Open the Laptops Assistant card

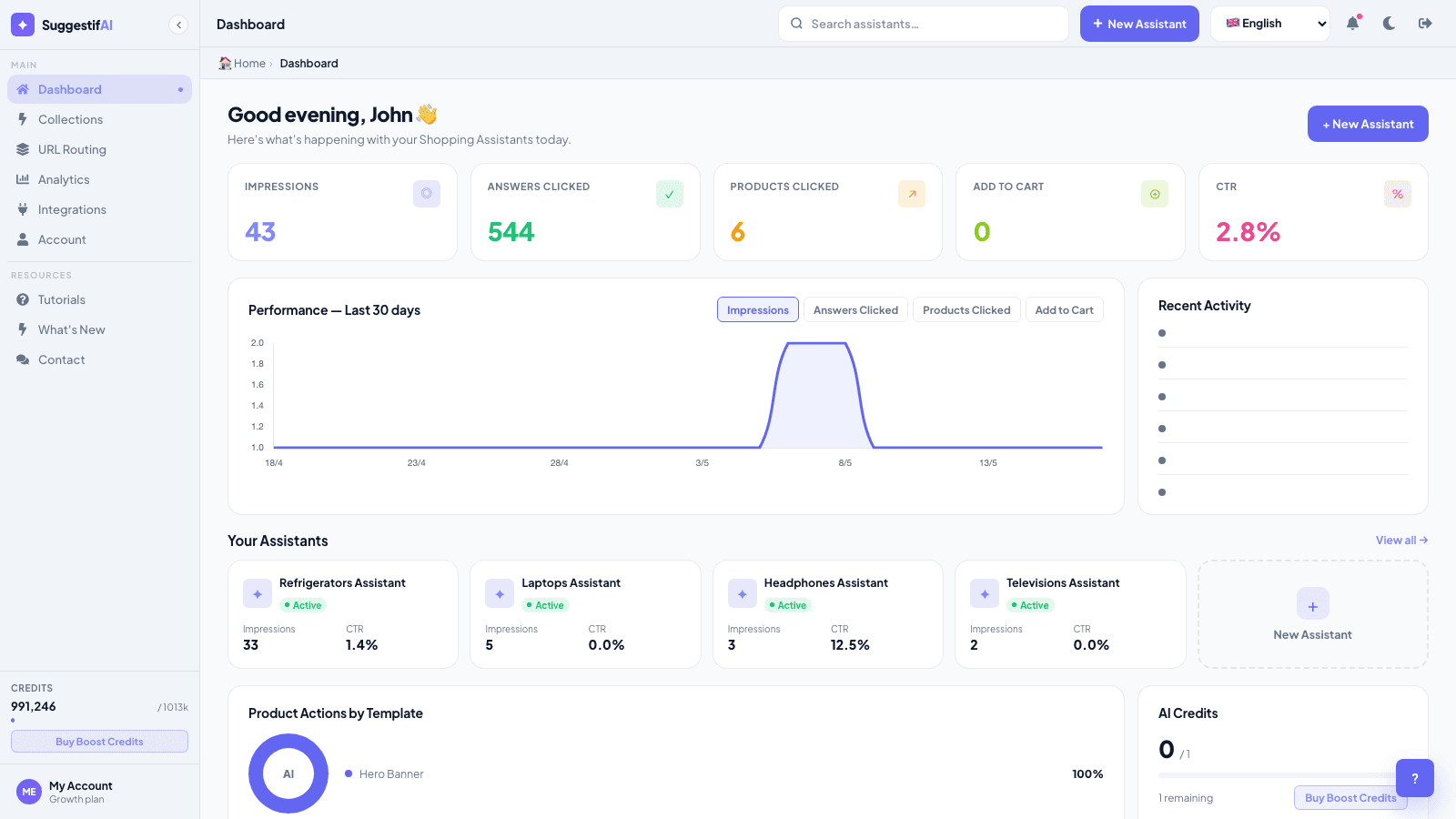coord(585,614)
